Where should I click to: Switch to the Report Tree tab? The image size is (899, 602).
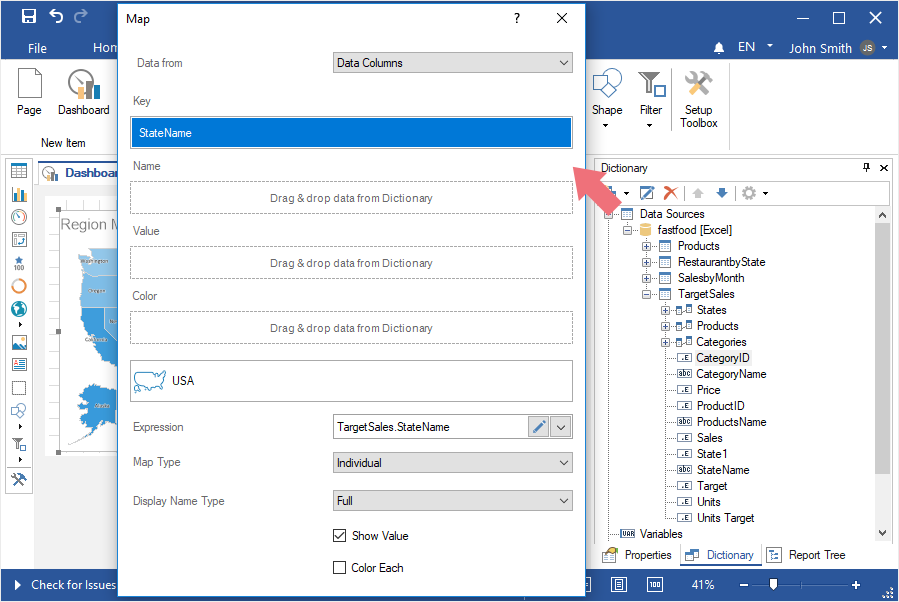807,555
